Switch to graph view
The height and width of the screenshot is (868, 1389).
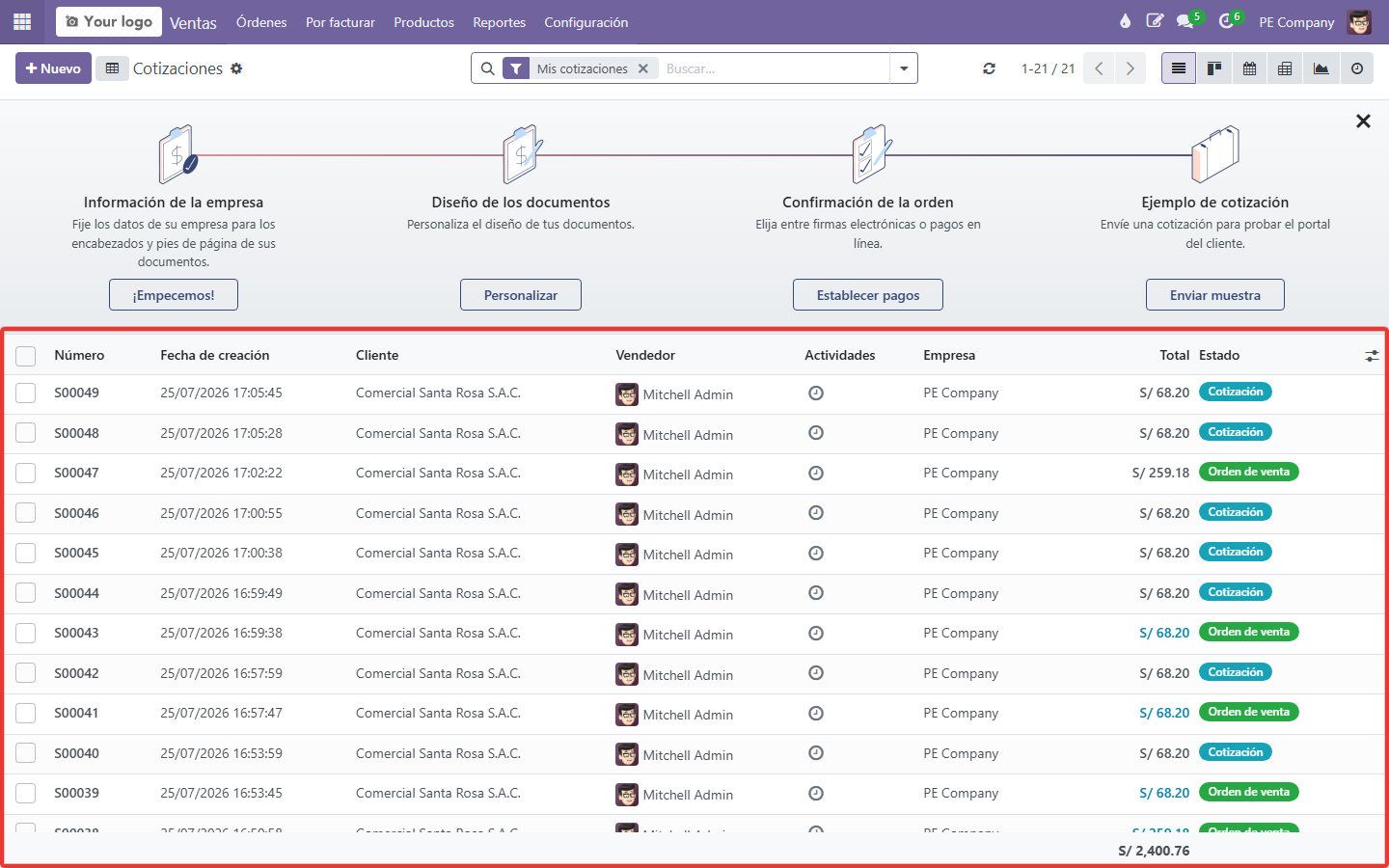pyautogui.click(x=1321, y=68)
